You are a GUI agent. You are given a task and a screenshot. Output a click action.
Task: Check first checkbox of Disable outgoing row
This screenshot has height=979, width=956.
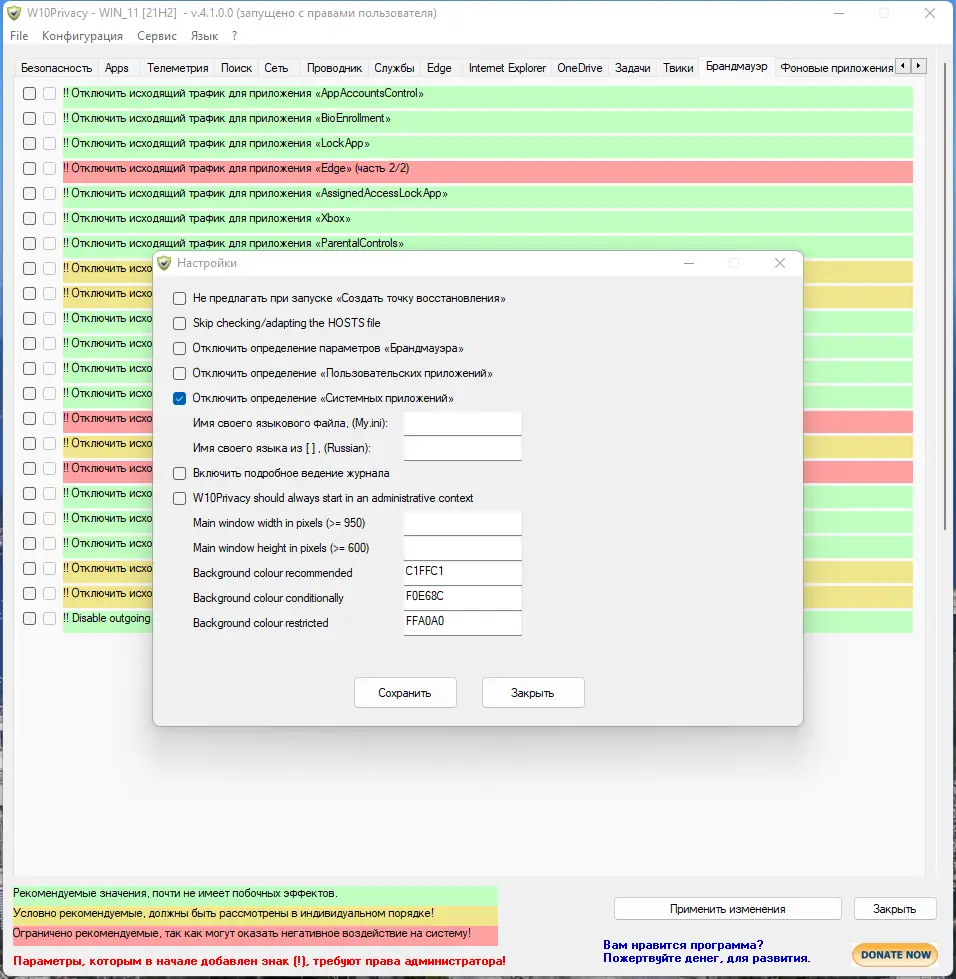coord(29,618)
